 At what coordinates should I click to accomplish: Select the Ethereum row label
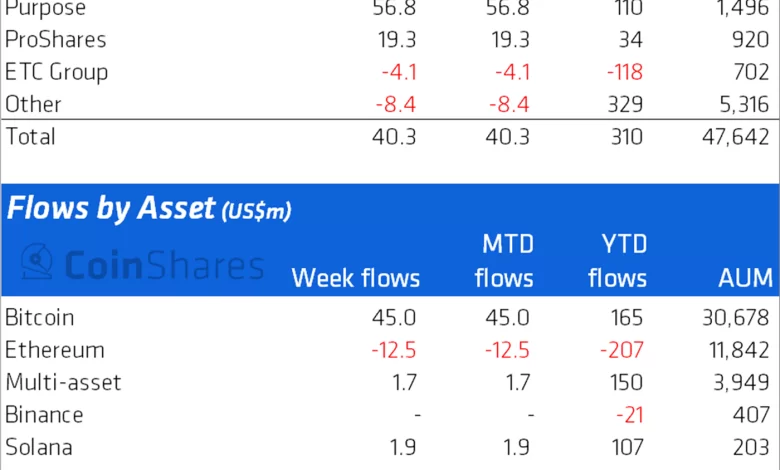(55, 350)
